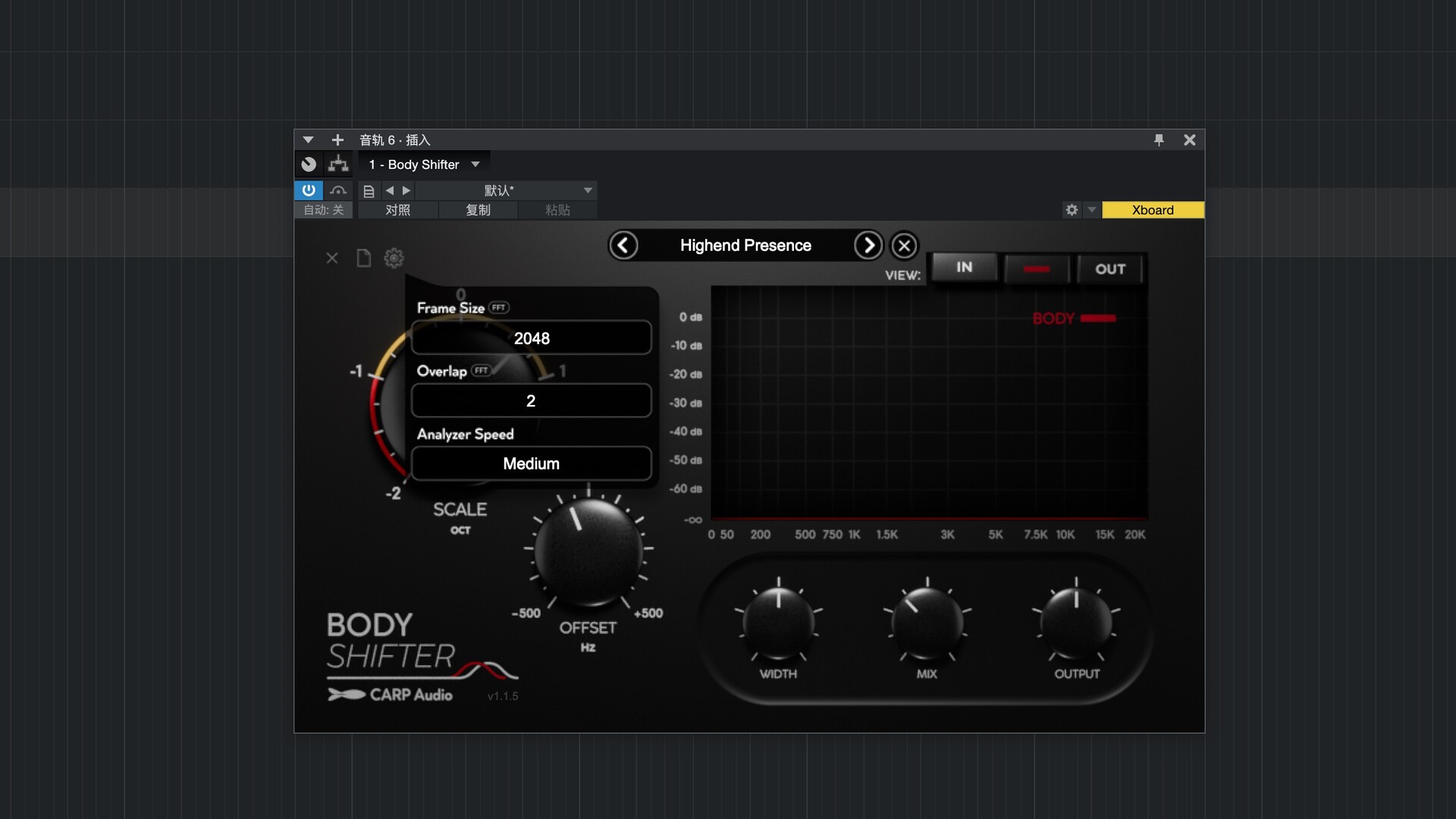Open the Analyzer Speed Medium dropdown
Viewport: 1456px width, 819px height.
click(x=531, y=463)
